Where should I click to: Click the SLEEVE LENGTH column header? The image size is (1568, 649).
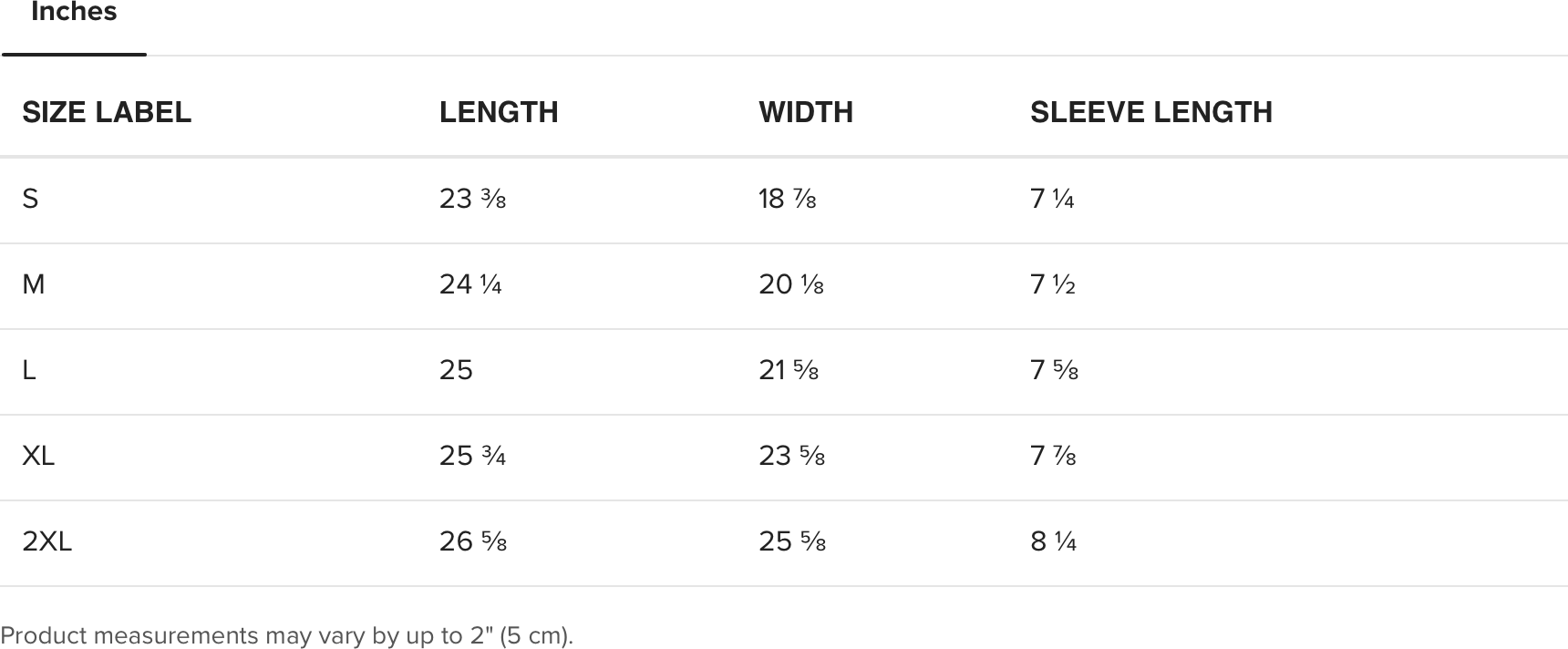click(x=1151, y=112)
